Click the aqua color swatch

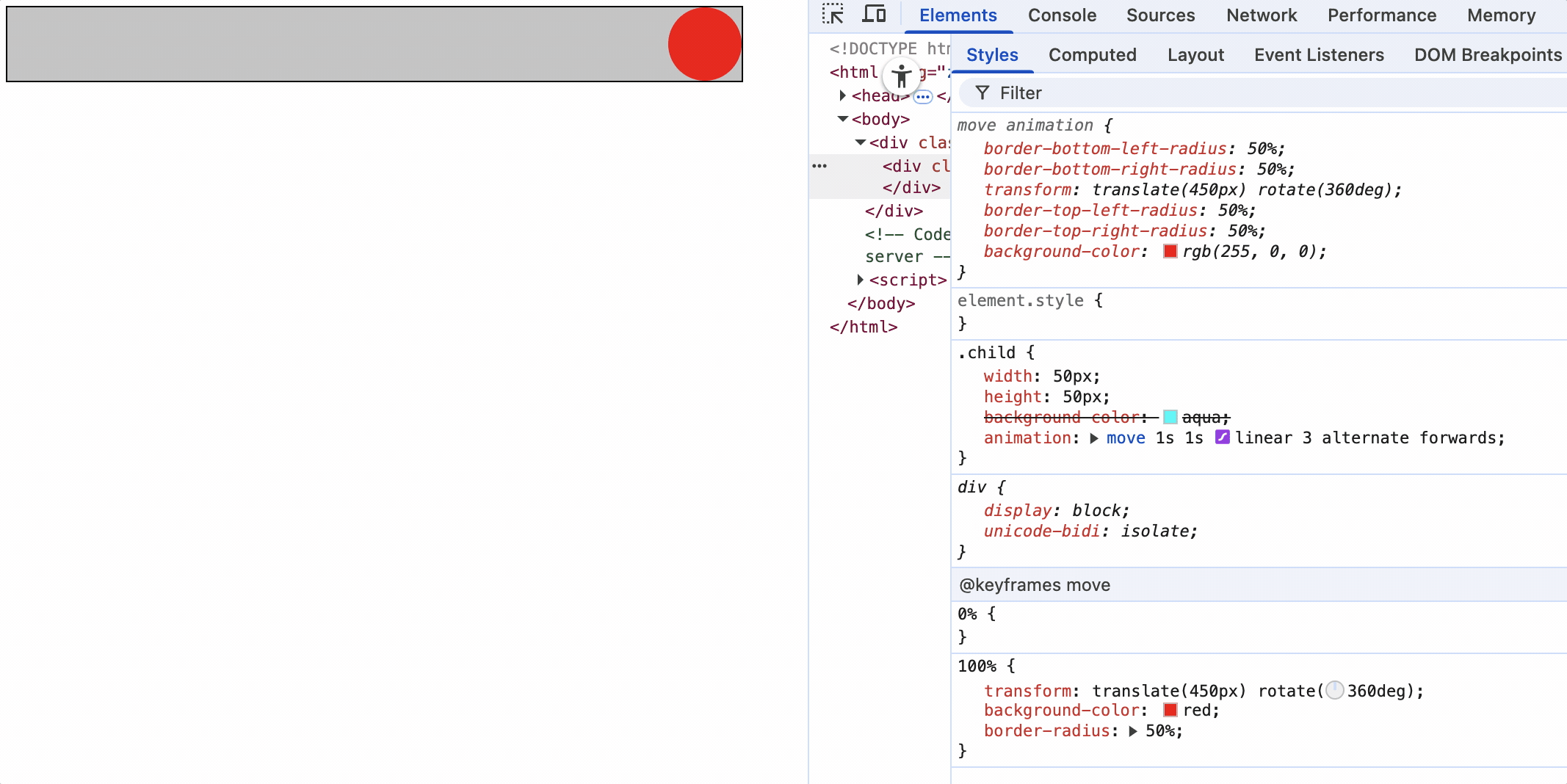(x=1170, y=417)
